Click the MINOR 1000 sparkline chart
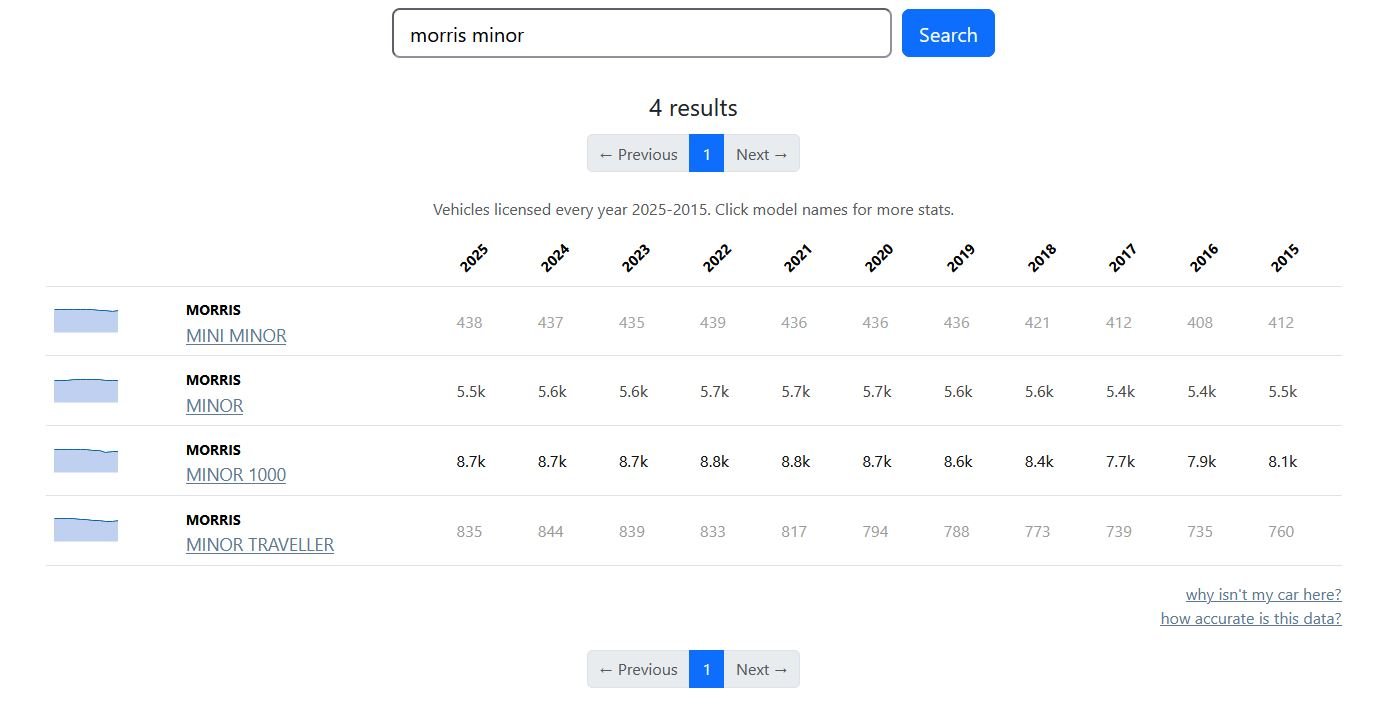1385x709 pixels. (x=86, y=460)
